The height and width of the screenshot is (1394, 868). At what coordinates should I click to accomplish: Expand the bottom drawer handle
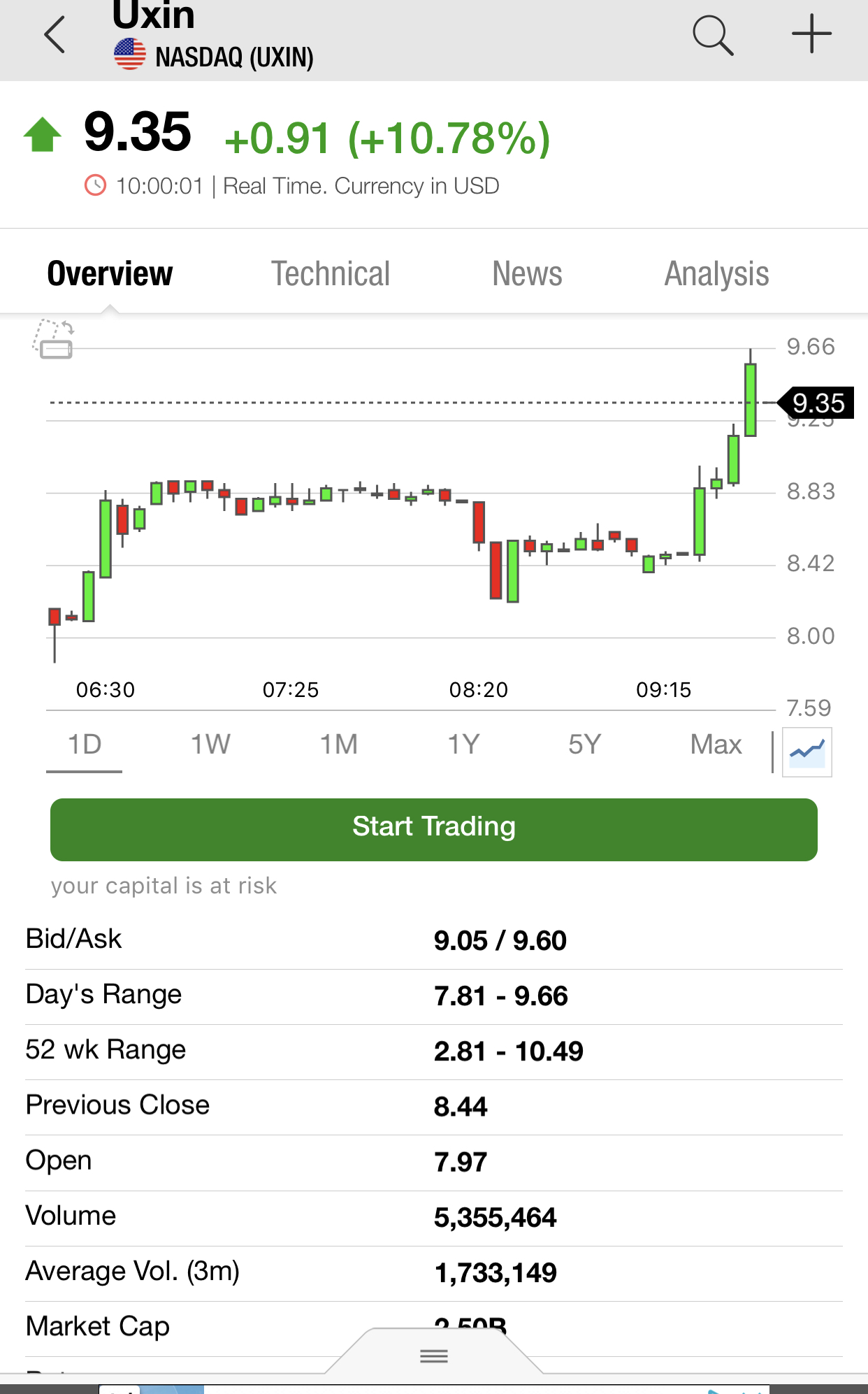(x=434, y=1356)
